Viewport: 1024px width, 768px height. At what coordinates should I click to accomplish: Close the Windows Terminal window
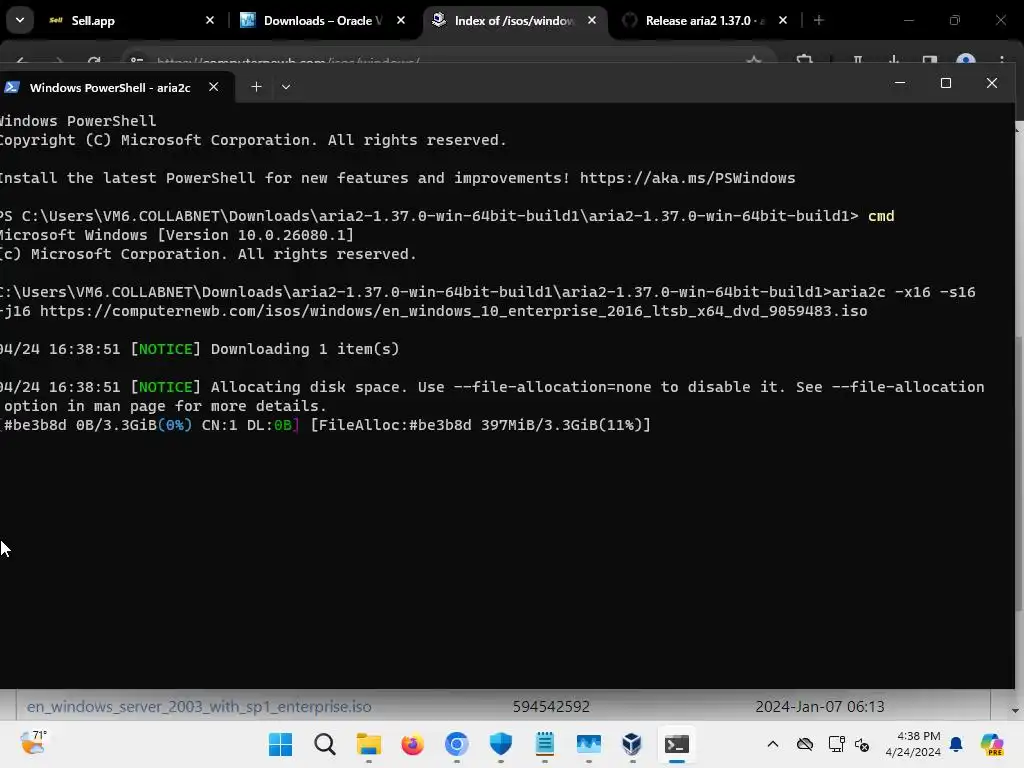pos(991,83)
